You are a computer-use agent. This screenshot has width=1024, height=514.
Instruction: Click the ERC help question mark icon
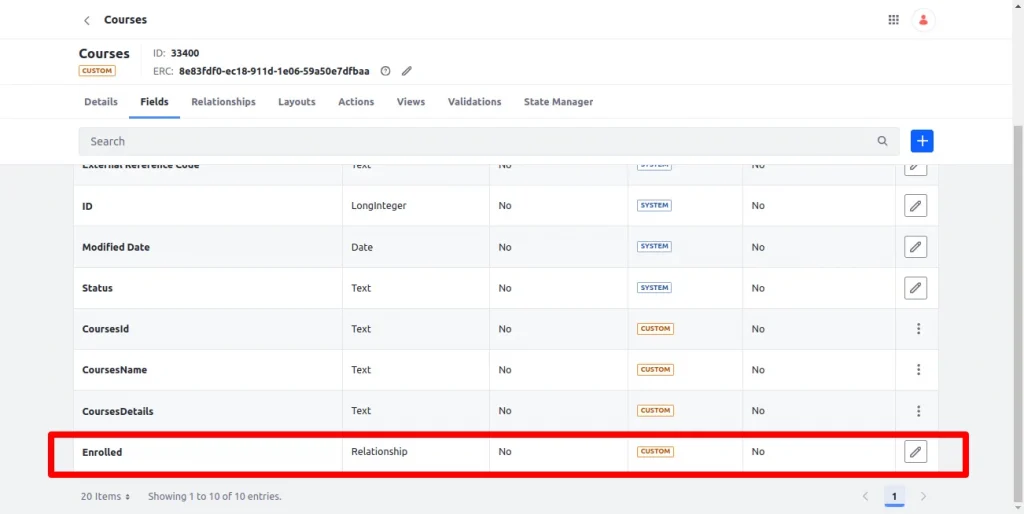tap(385, 71)
